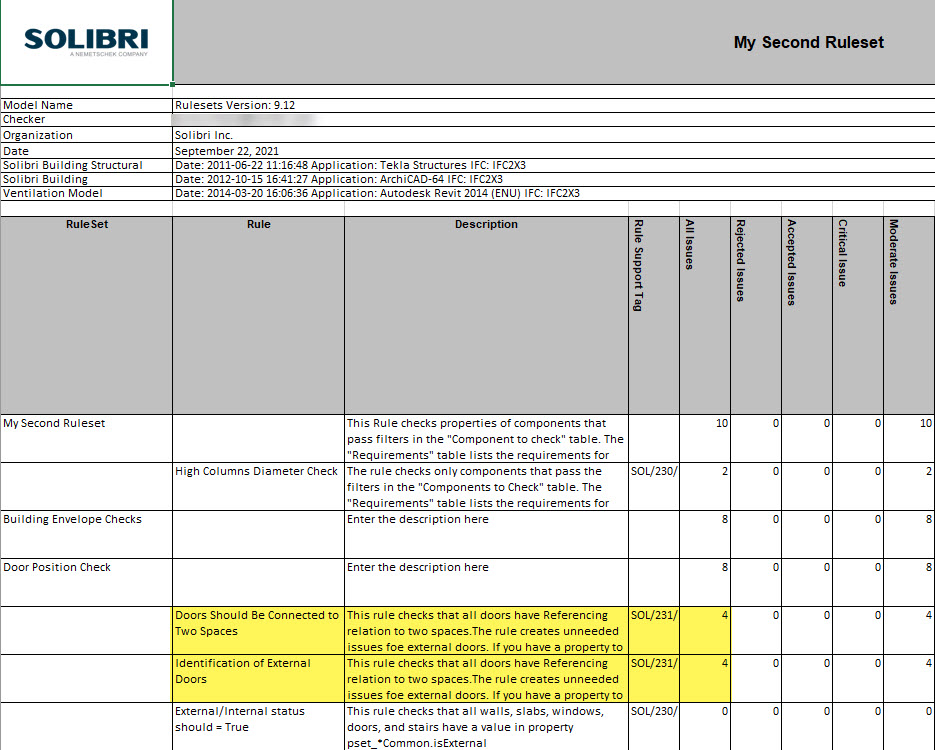Select the 'RuleSet' column header
The height and width of the screenshot is (750, 935).
click(86, 315)
